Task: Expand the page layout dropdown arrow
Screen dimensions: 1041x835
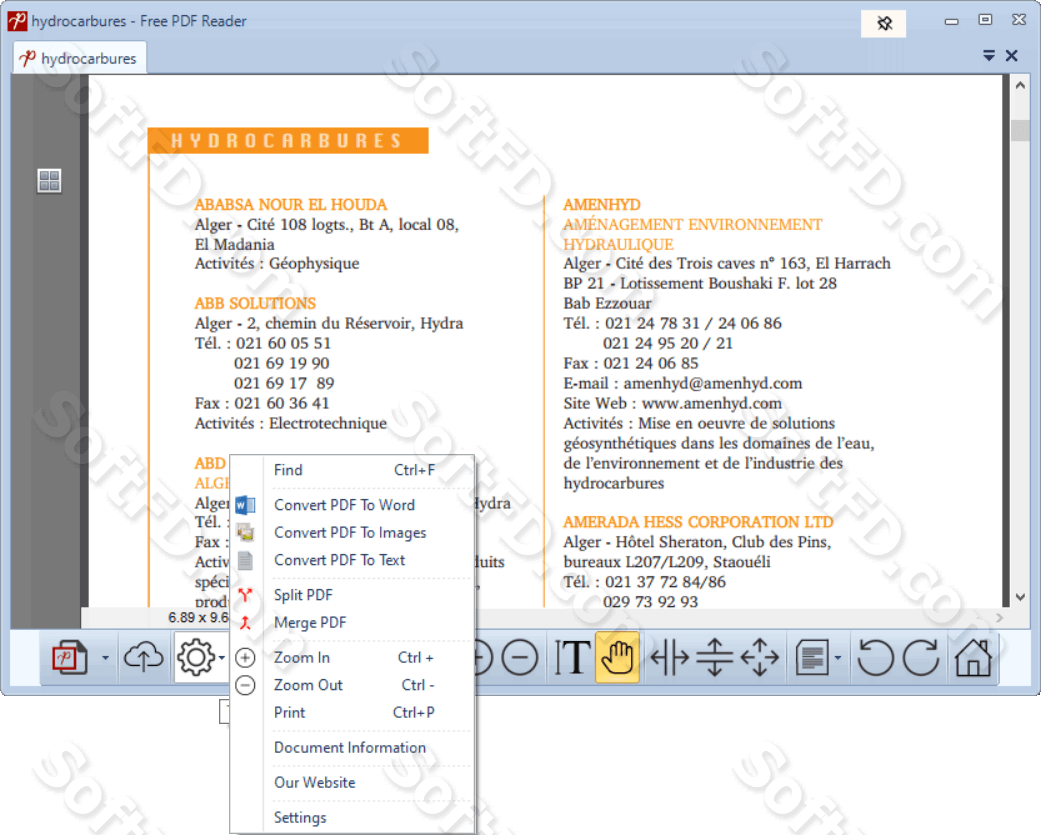Action: click(x=838, y=658)
